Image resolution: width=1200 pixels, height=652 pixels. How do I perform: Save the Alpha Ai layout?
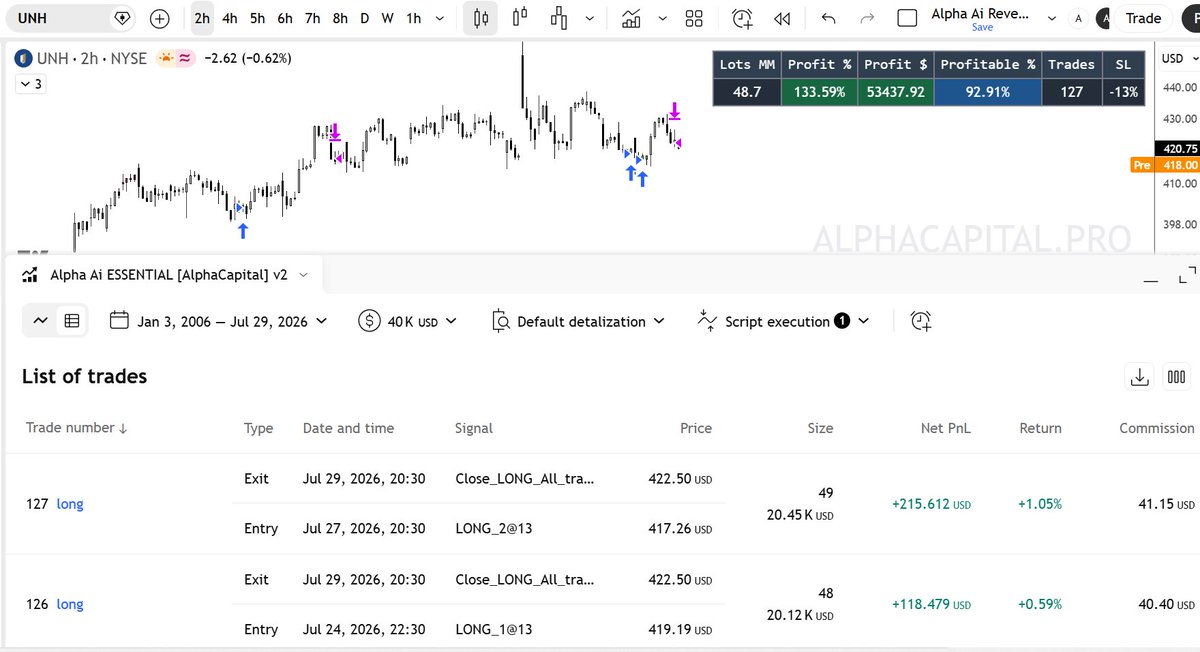pyautogui.click(x=982, y=27)
